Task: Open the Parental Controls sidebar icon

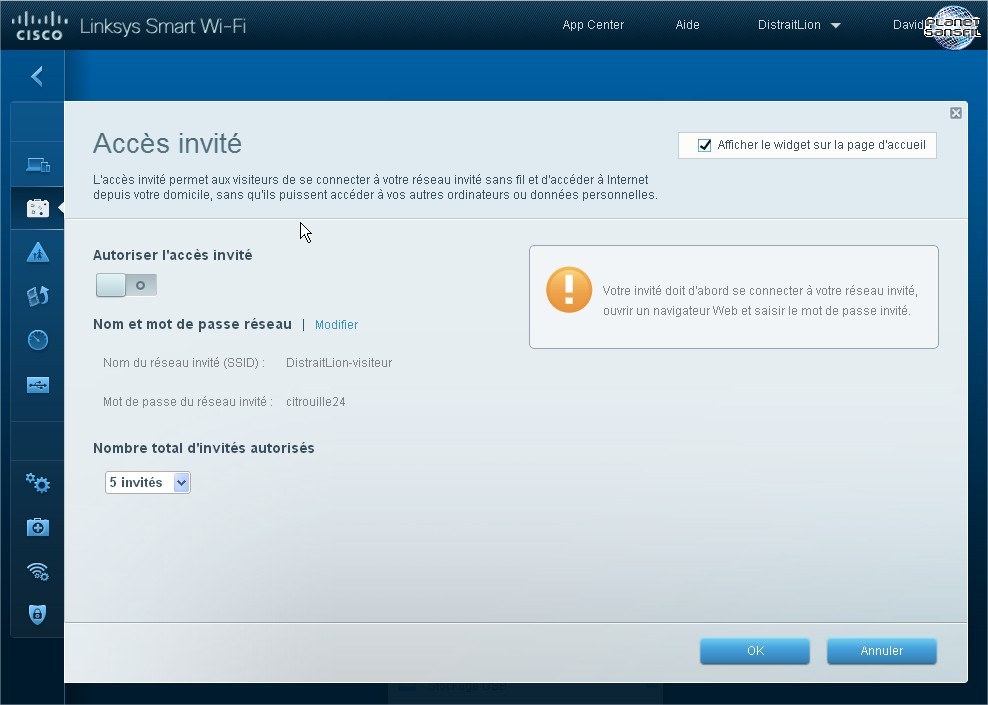Action: (x=38, y=252)
